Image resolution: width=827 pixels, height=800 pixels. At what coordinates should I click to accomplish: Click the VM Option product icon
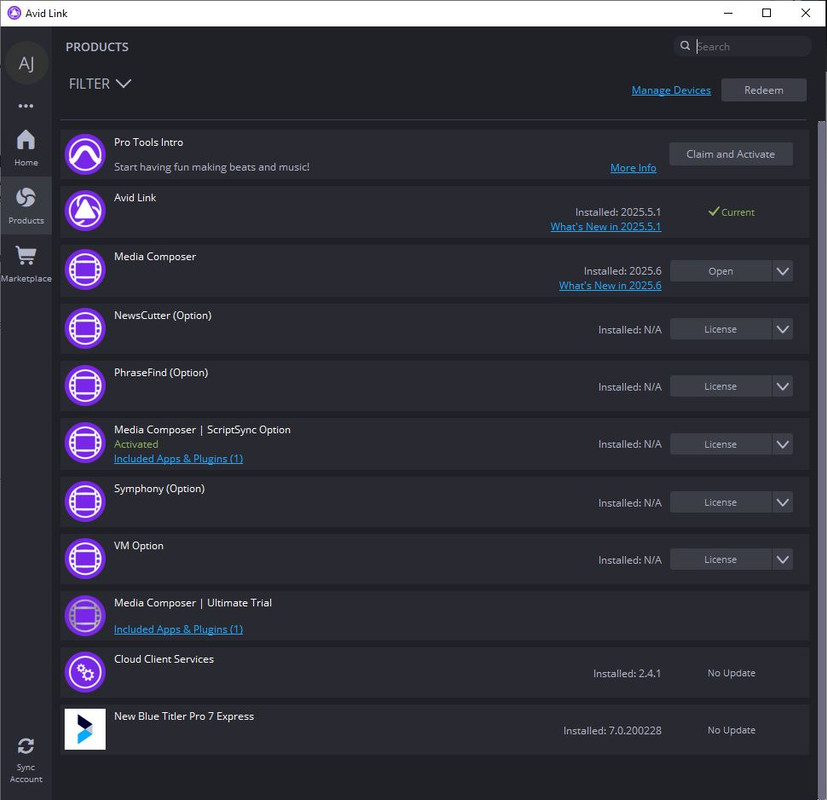click(x=85, y=558)
